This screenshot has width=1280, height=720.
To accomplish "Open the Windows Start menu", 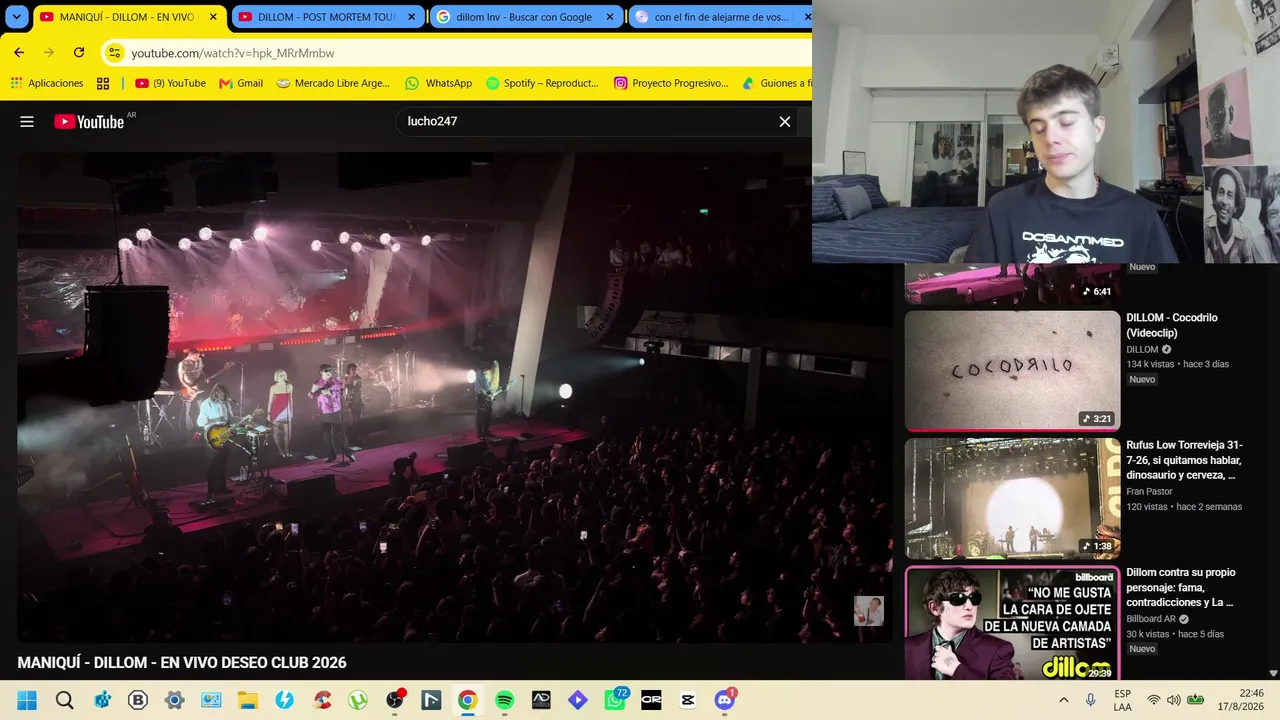I will 27,700.
